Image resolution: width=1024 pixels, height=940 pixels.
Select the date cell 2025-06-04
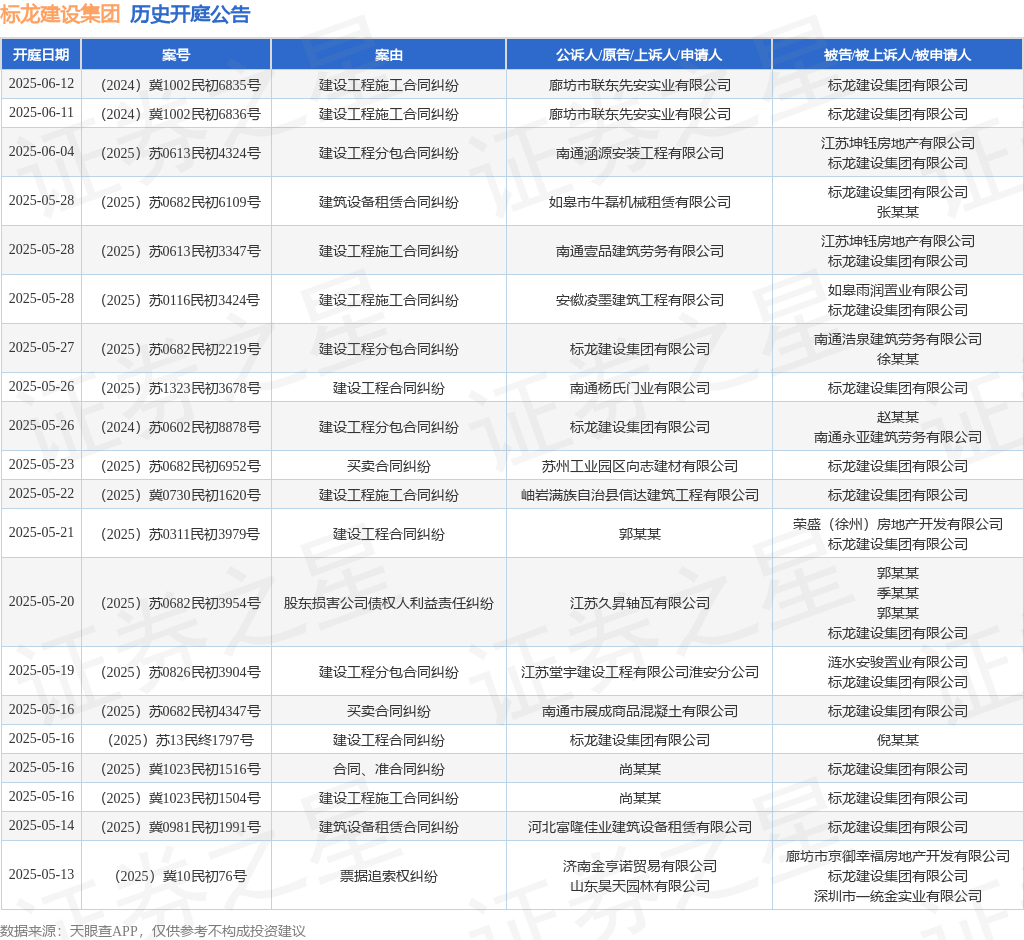coord(41,152)
